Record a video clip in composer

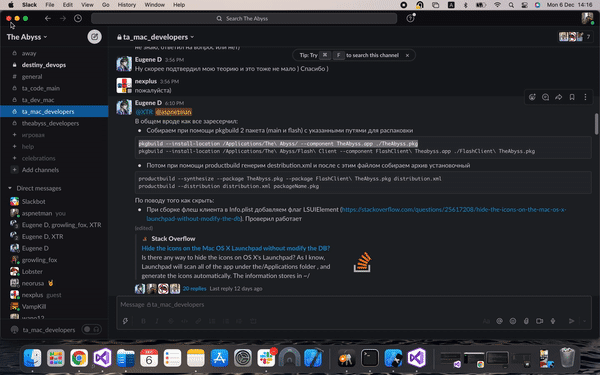pos(540,321)
